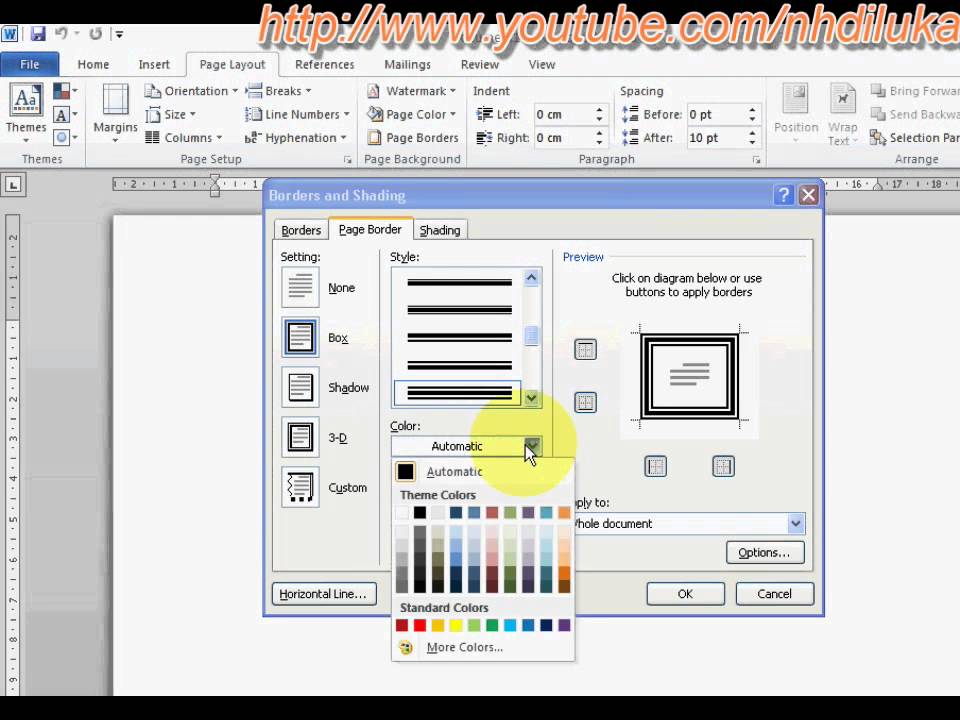Expand the Apply to Whole document dropdown

[795, 523]
